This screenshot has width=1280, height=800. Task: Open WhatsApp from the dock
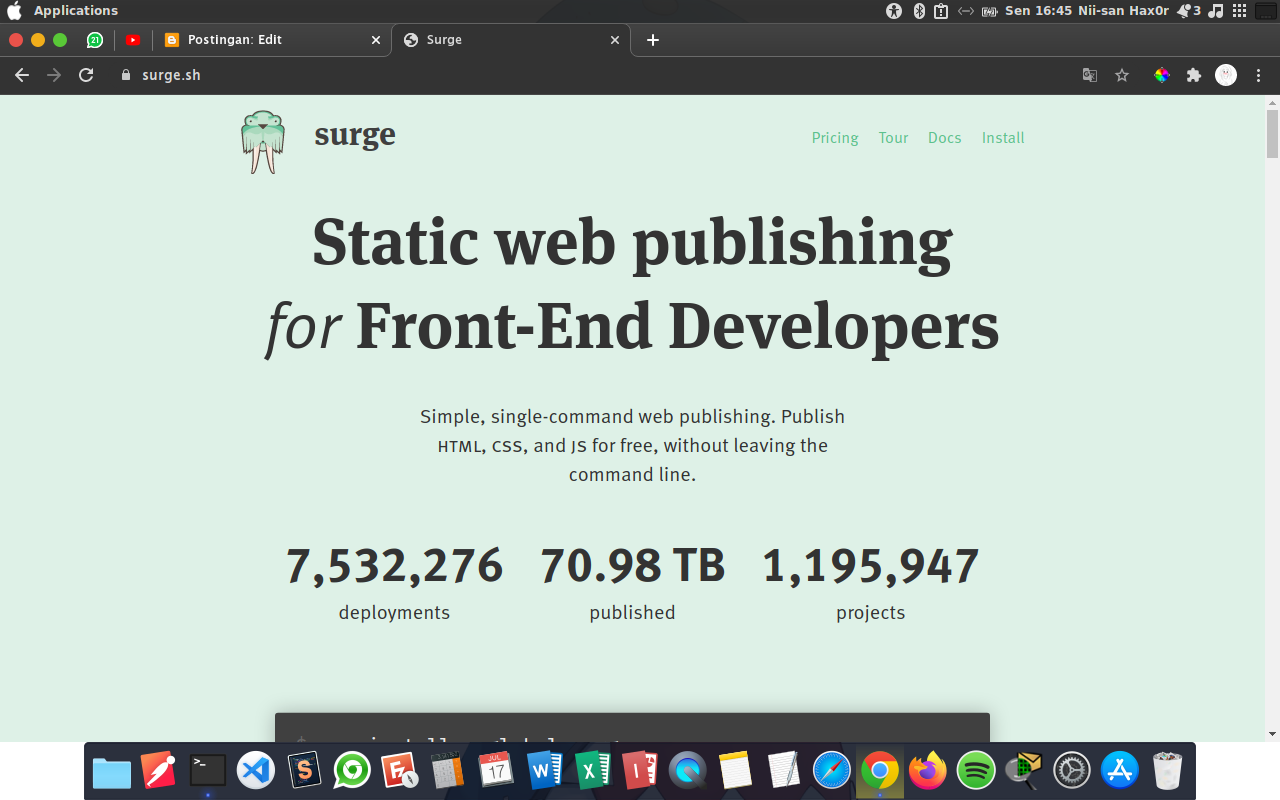click(x=352, y=771)
